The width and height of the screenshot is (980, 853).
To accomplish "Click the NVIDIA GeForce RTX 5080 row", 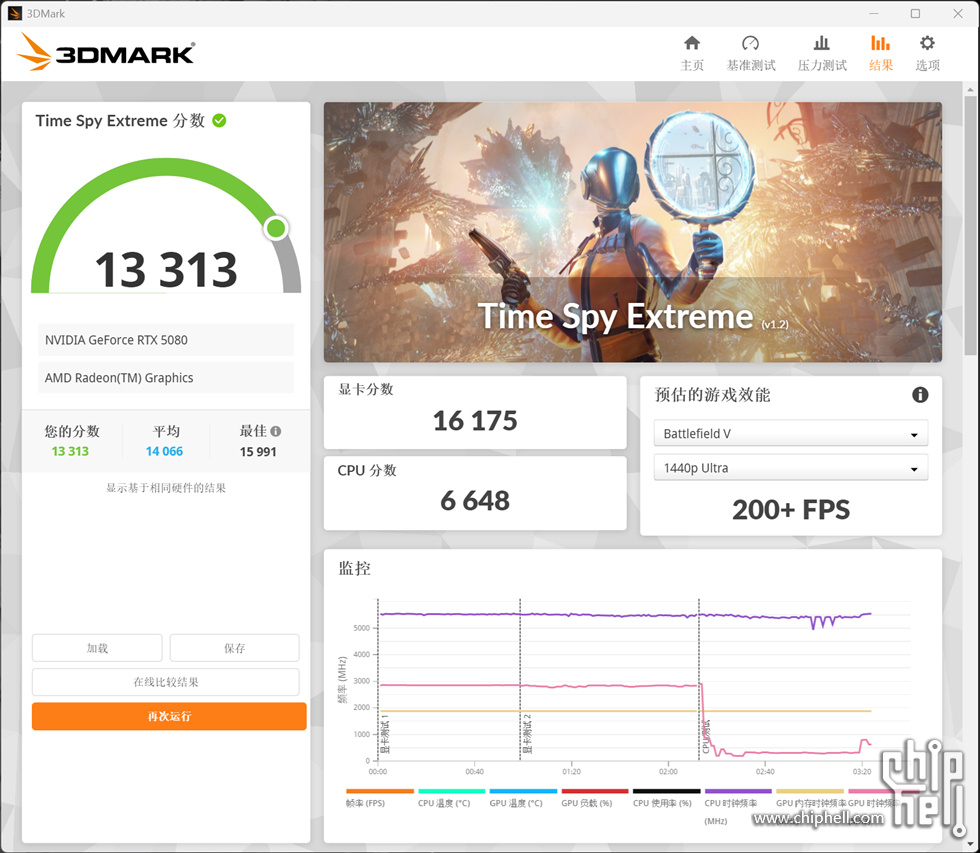I will (x=166, y=340).
